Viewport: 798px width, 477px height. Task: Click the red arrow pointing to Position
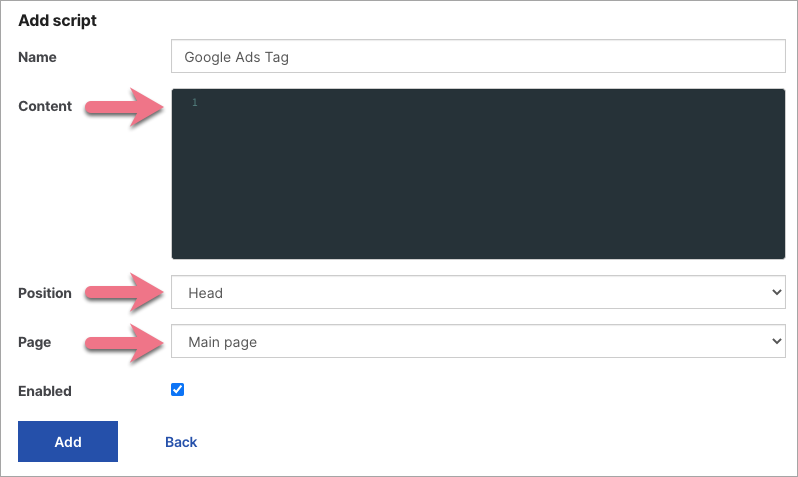tap(125, 293)
